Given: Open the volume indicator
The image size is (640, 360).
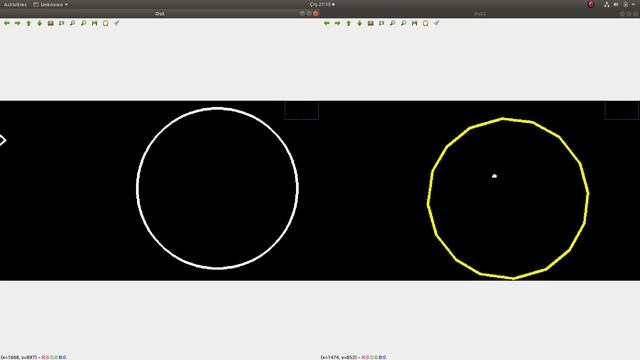Looking at the screenshot, I should tap(616, 4).
